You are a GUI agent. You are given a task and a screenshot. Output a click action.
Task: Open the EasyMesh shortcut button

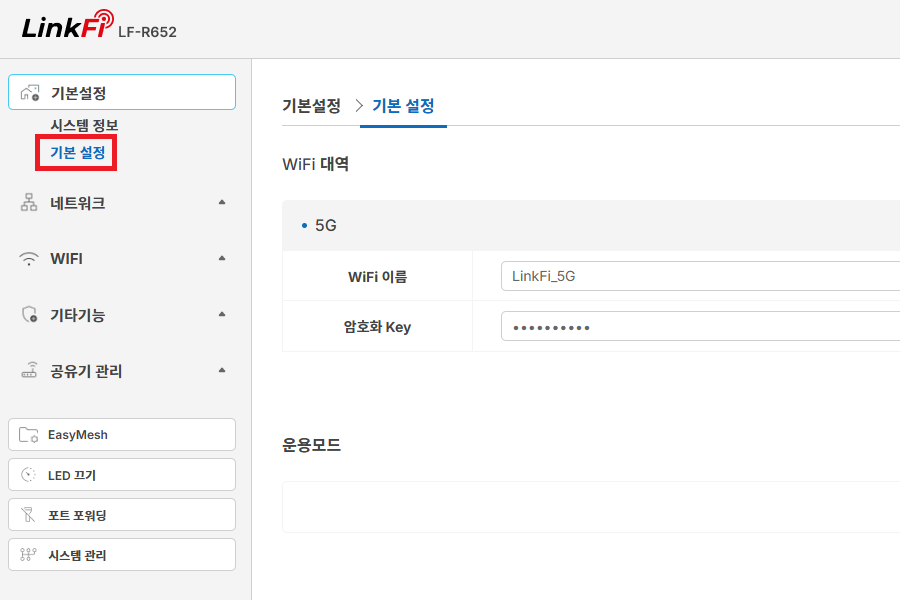pyautogui.click(x=122, y=435)
